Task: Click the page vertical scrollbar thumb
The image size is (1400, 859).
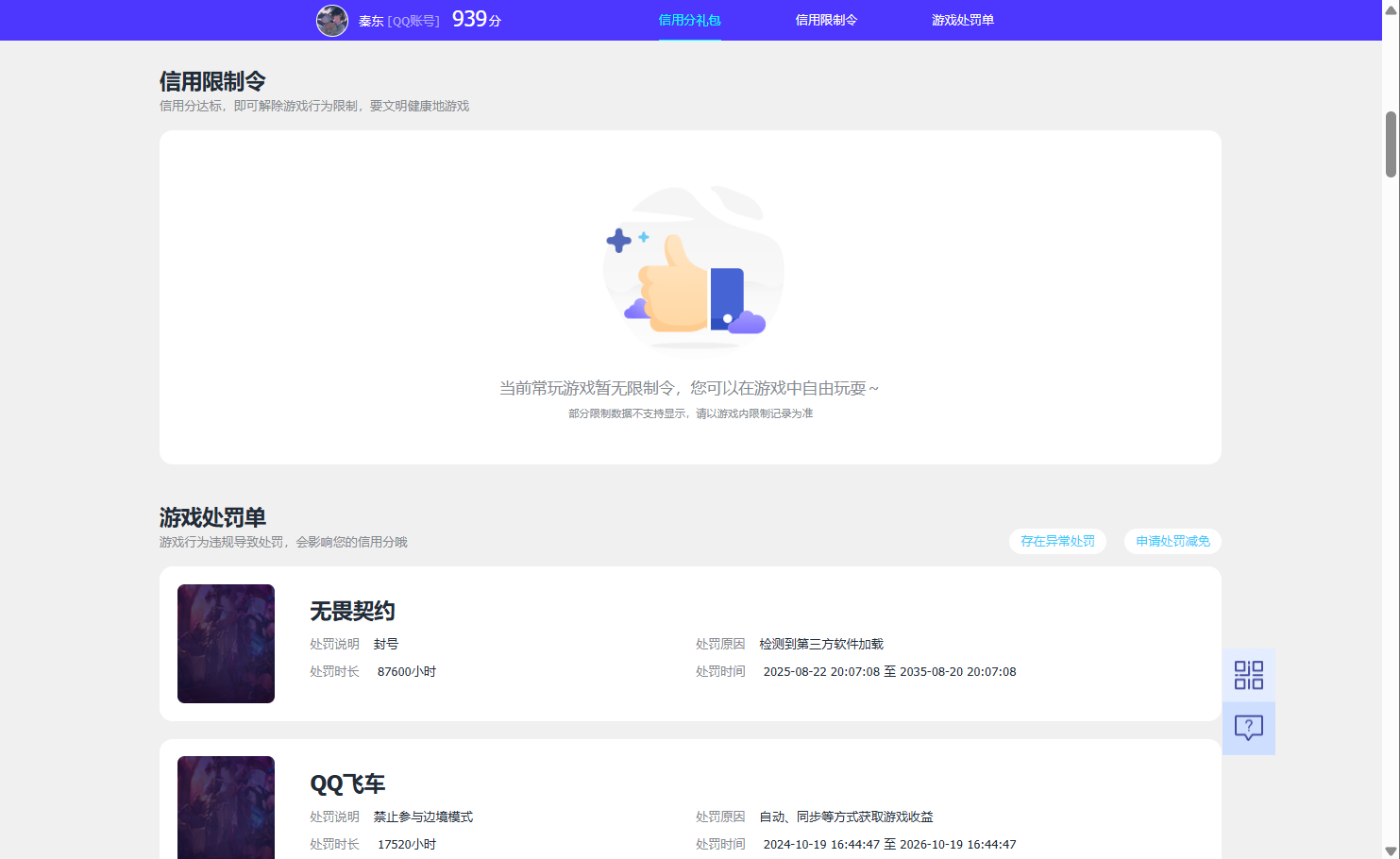Action: (1391, 144)
